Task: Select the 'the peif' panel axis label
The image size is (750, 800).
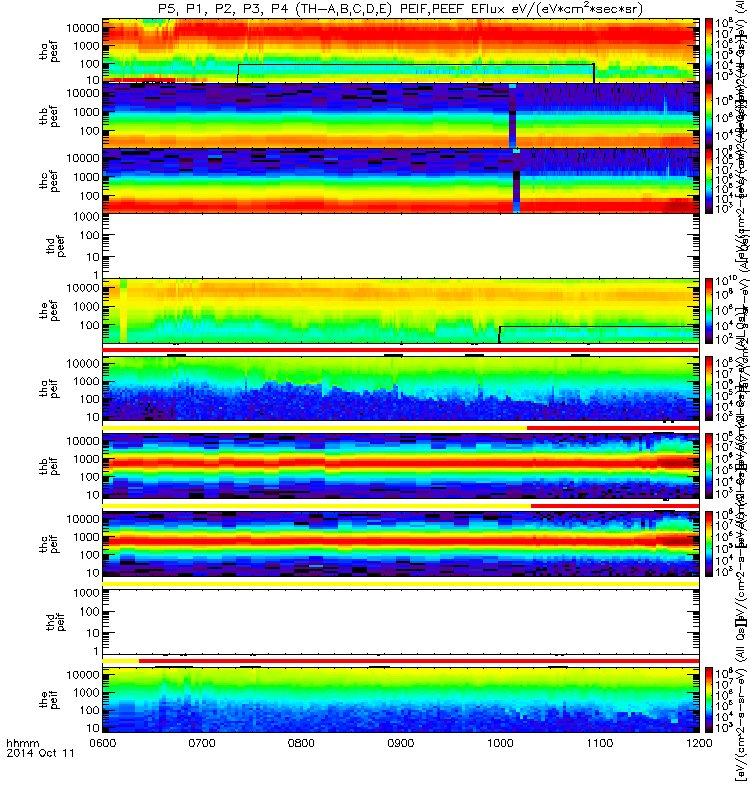Action: [49, 699]
